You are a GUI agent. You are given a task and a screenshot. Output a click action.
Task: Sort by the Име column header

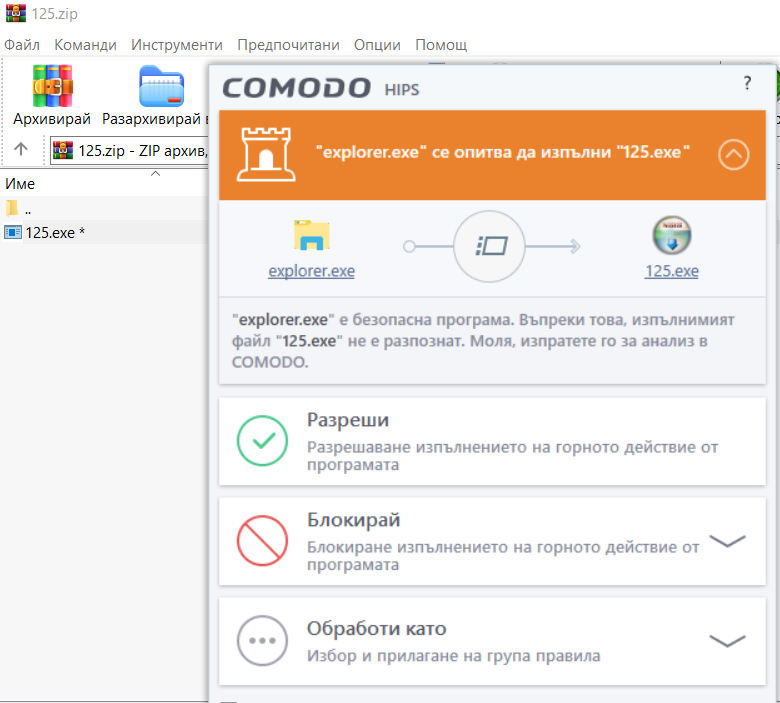(x=20, y=184)
